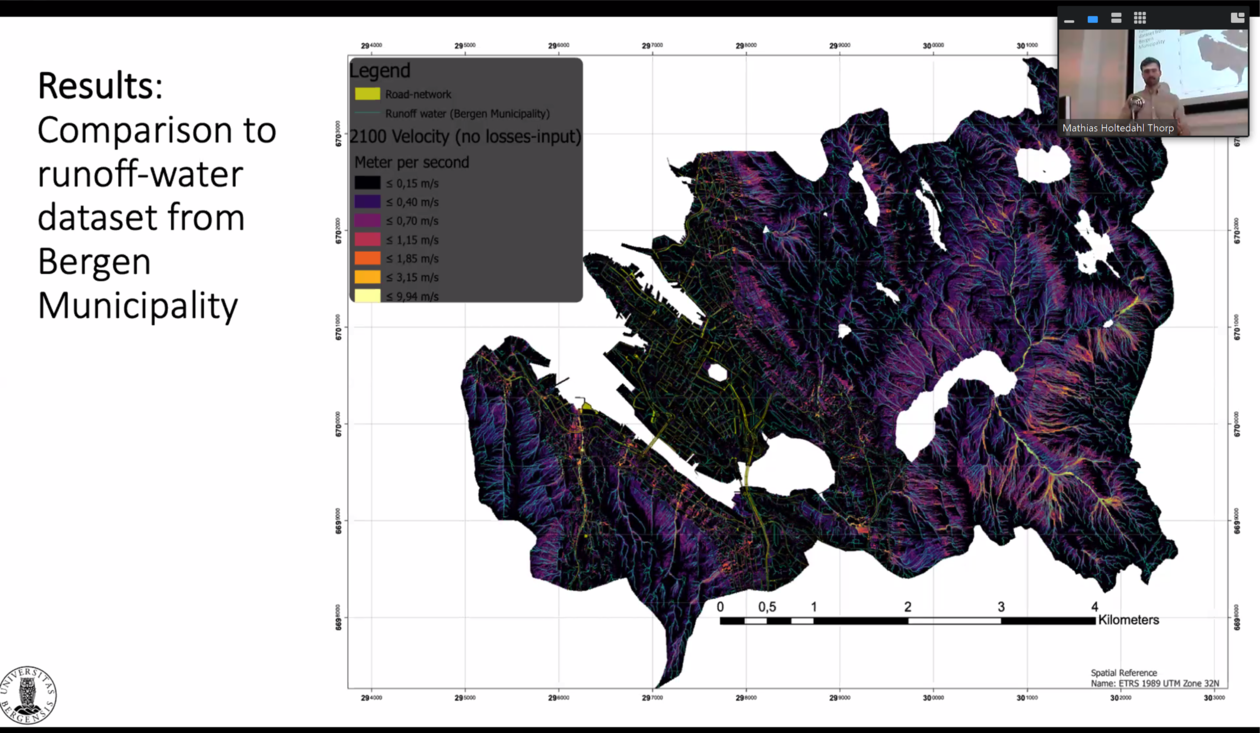Click the kilometers scale bar on the map

coord(905,622)
